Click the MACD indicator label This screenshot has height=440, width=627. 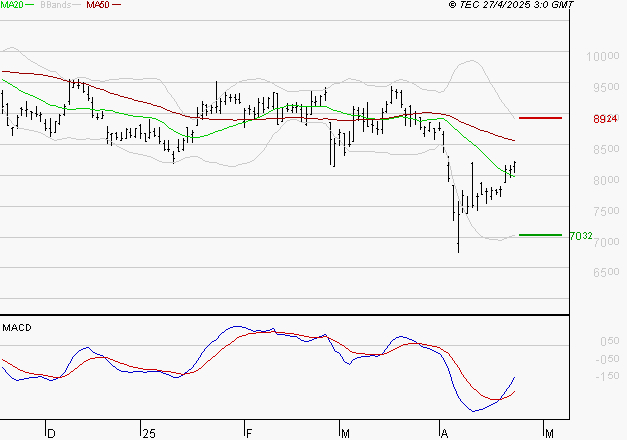[x=17, y=327]
